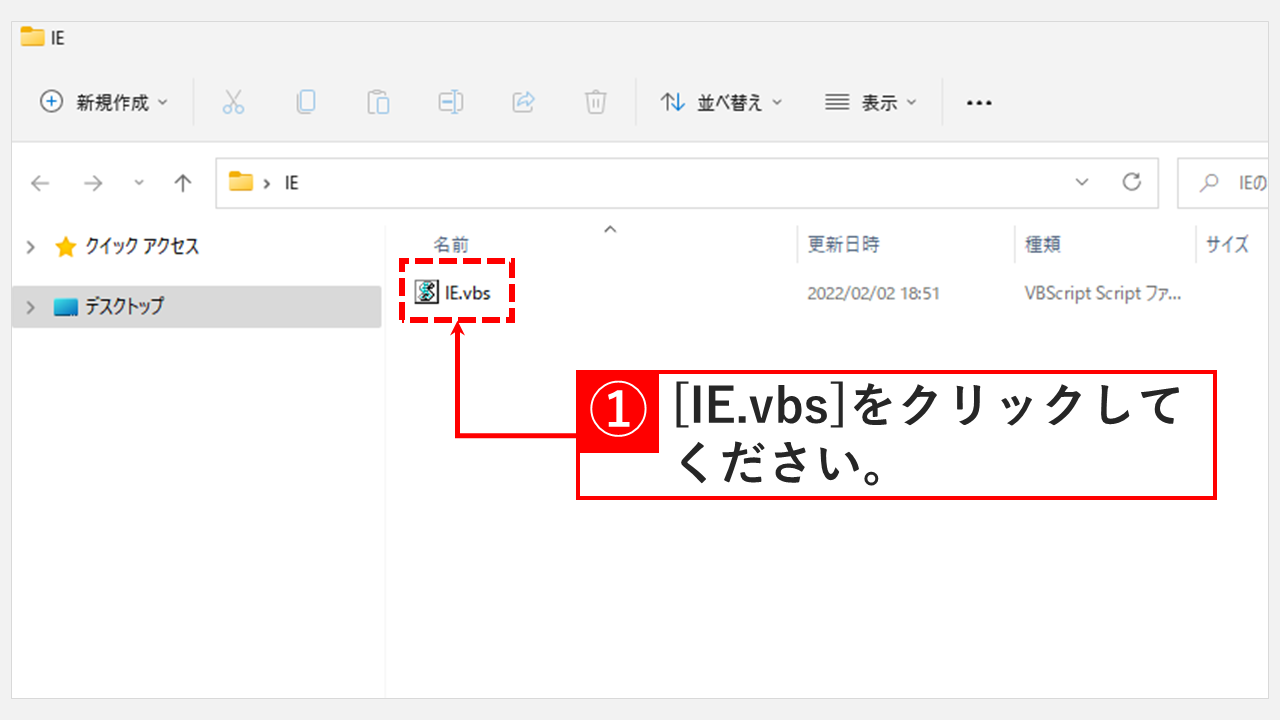Open the 並べ替え (Sort) dropdown
1280x720 pixels.
click(721, 102)
